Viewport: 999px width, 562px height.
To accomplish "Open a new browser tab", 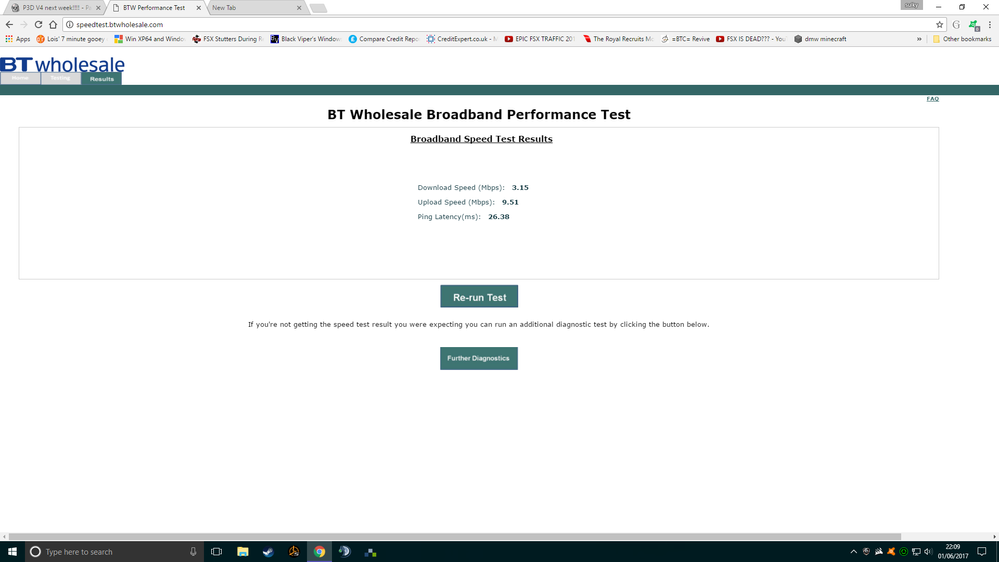I will 319,8.
